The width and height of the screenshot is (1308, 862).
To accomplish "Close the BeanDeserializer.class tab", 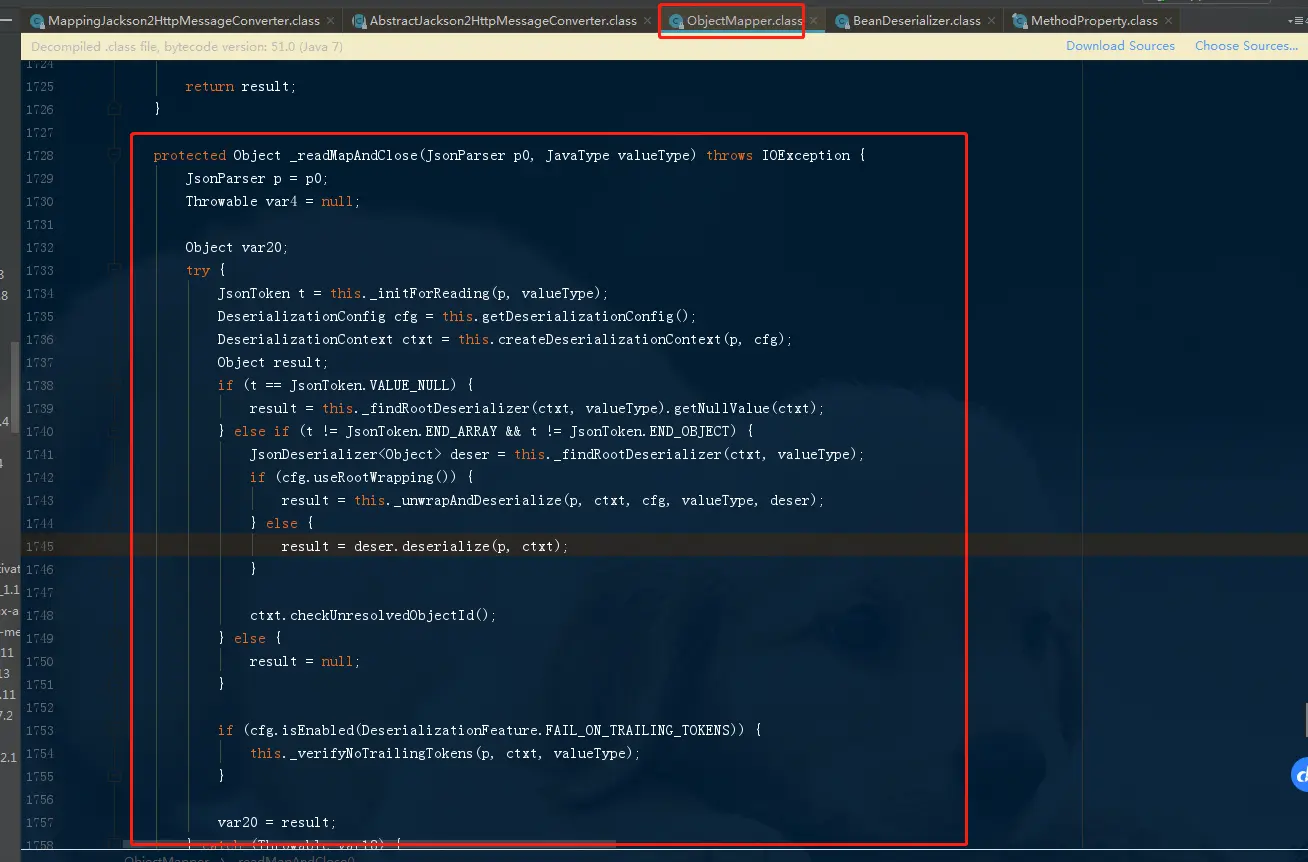I will pyautogui.click(x=991, y=21).
